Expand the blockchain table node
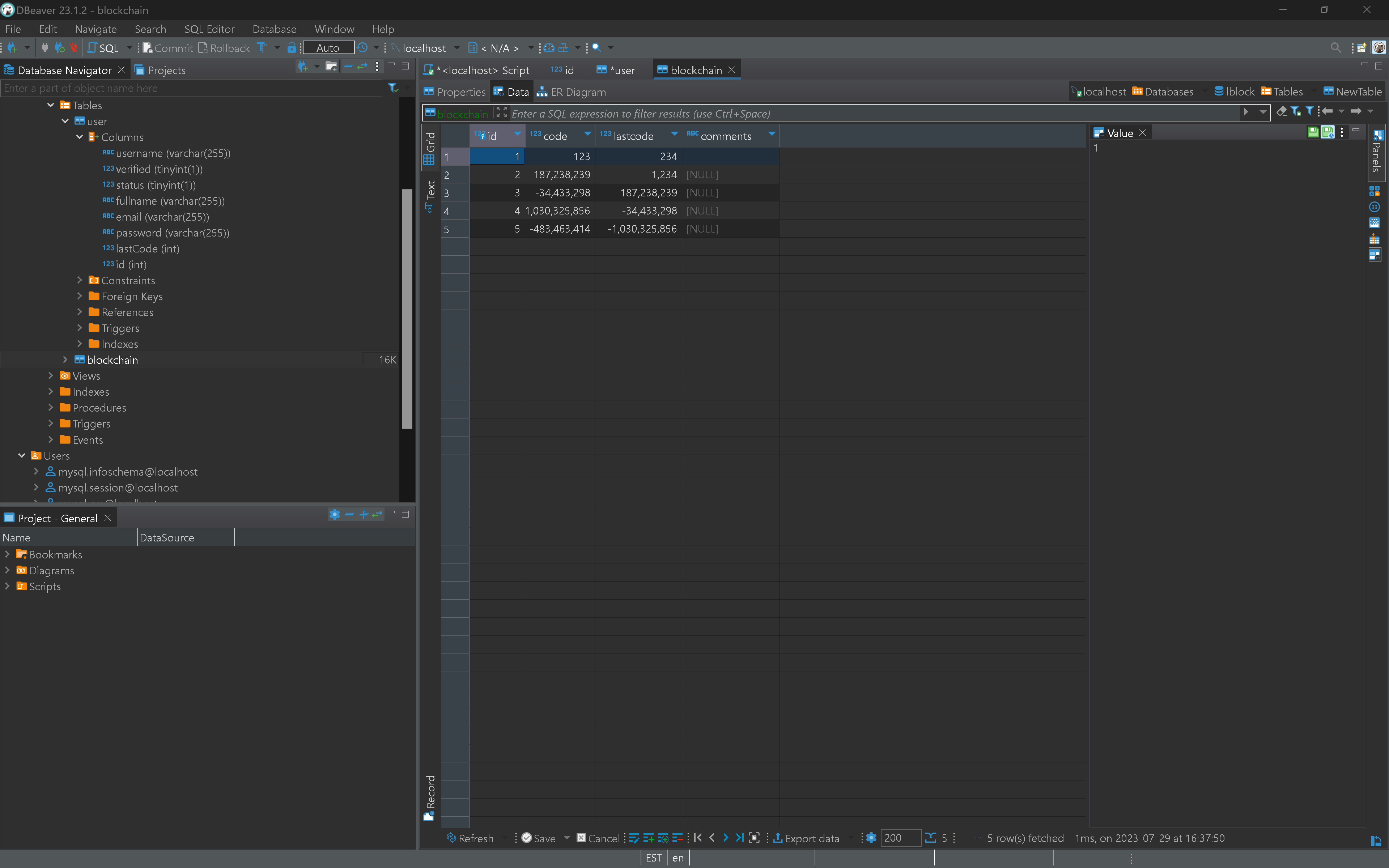Screen dimensions: 1389x868 click(x=65, y=360)
